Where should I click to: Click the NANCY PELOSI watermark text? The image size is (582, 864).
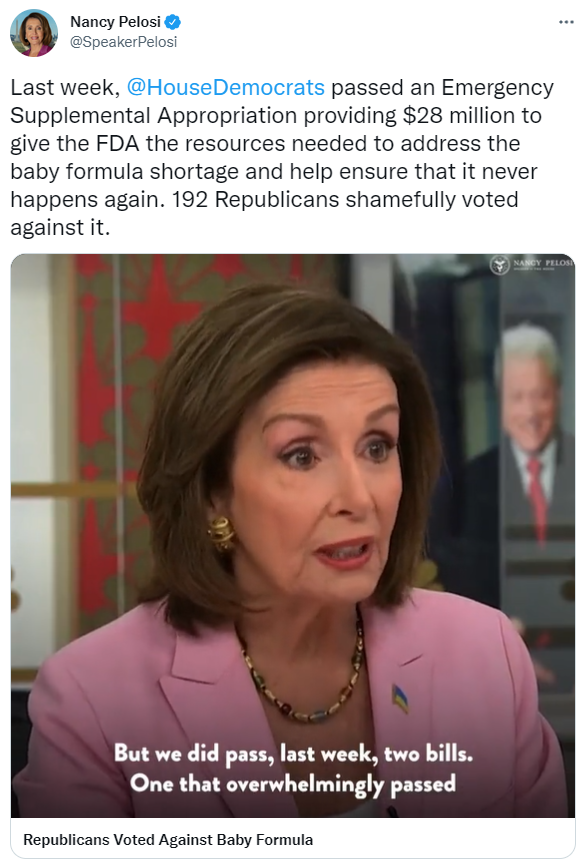click(x=543, y=263)
